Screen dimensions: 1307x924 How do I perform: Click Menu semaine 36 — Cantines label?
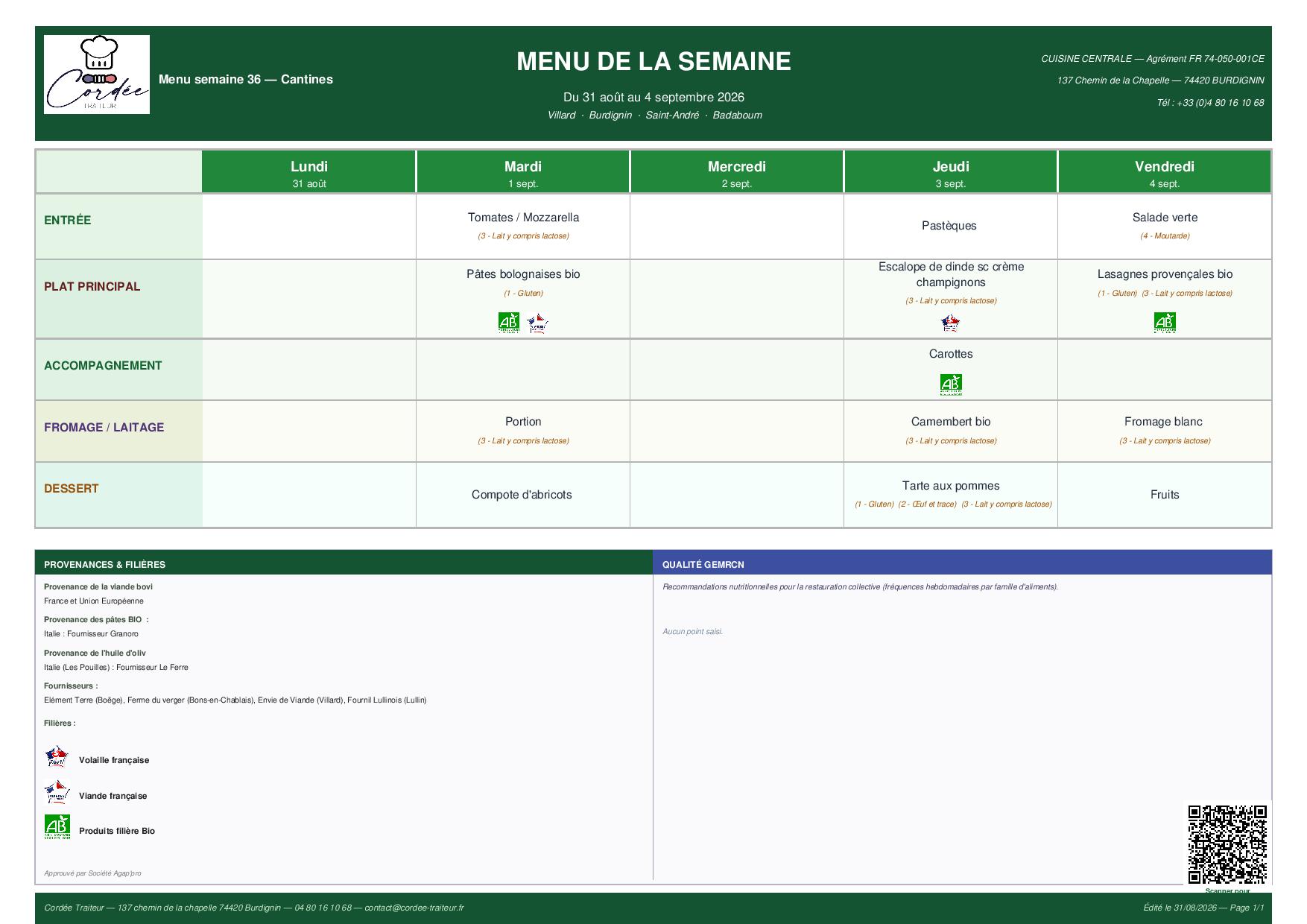point(246,80)
